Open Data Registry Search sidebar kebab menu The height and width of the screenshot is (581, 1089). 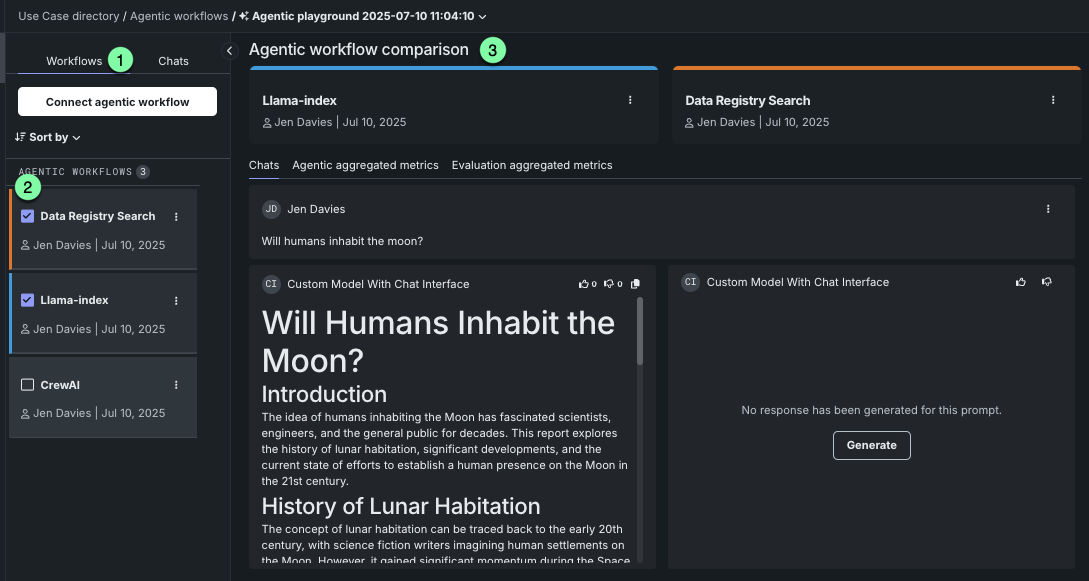point(177,216)
